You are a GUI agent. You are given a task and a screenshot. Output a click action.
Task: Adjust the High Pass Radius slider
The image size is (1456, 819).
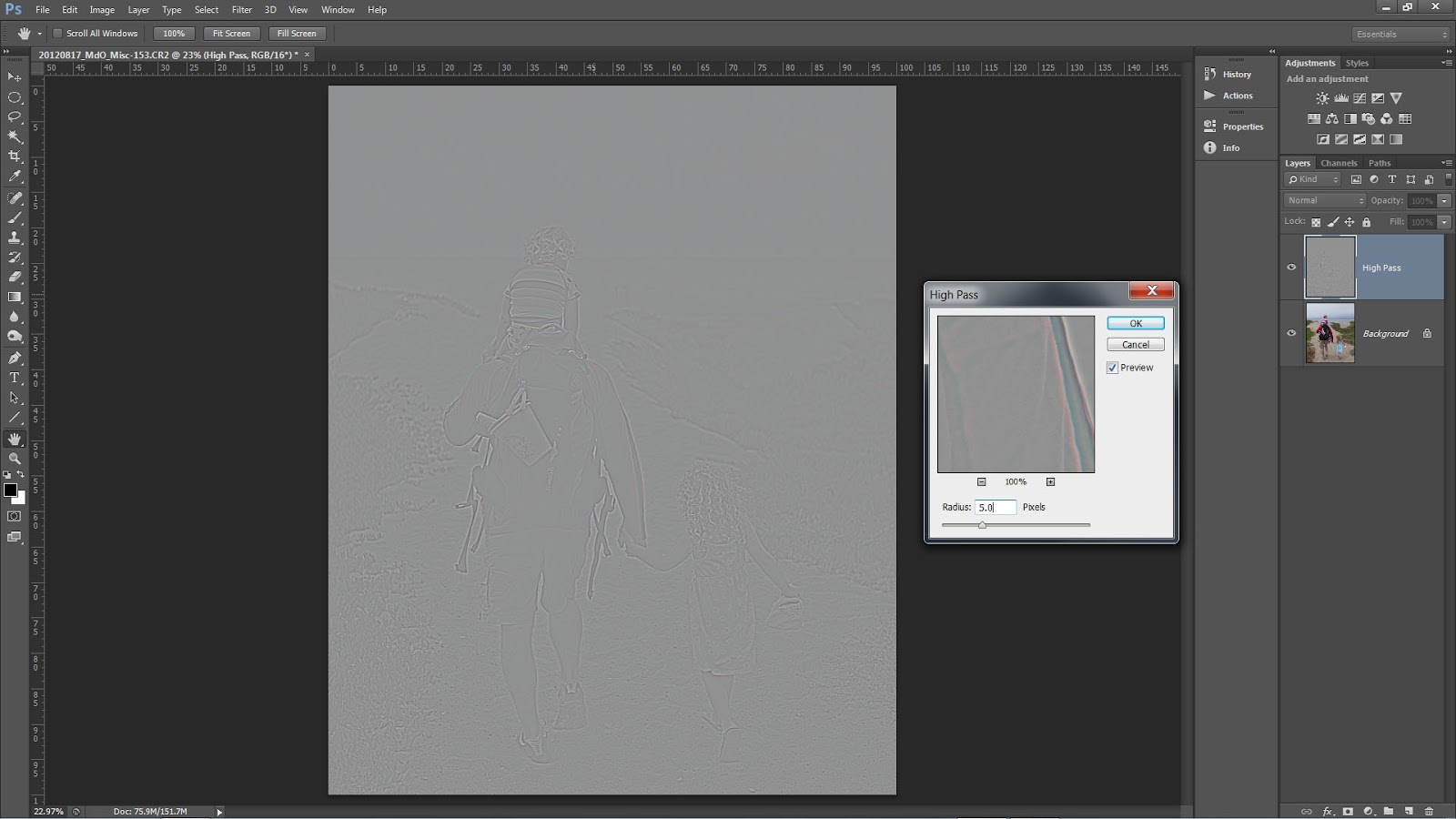click(982, 525)
